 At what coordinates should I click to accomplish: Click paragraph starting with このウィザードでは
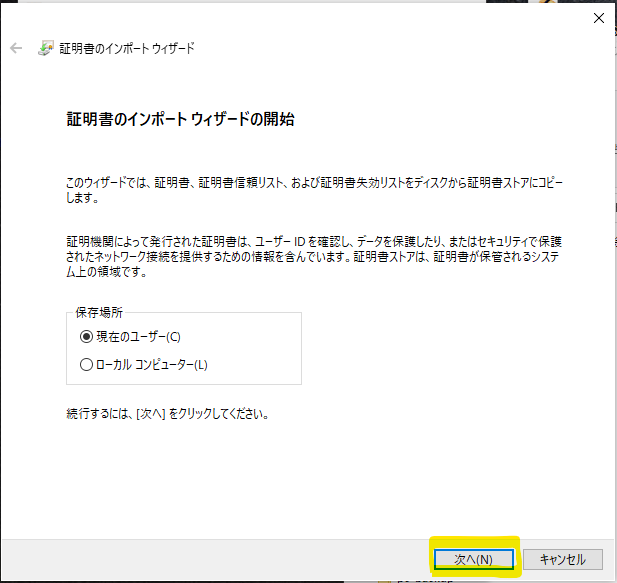(x=314, y=190)
